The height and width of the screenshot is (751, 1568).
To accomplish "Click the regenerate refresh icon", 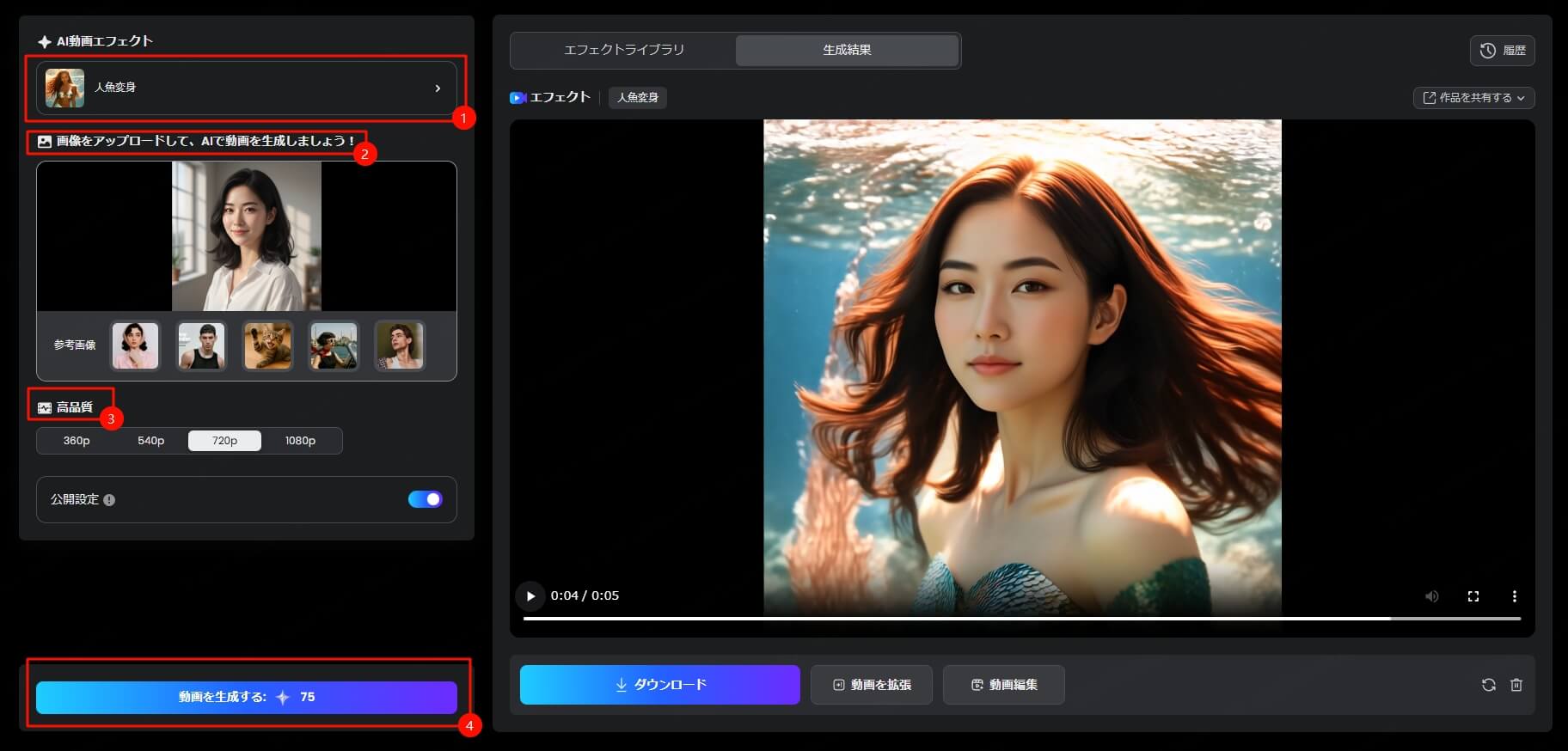I will tap(1489, 685).
